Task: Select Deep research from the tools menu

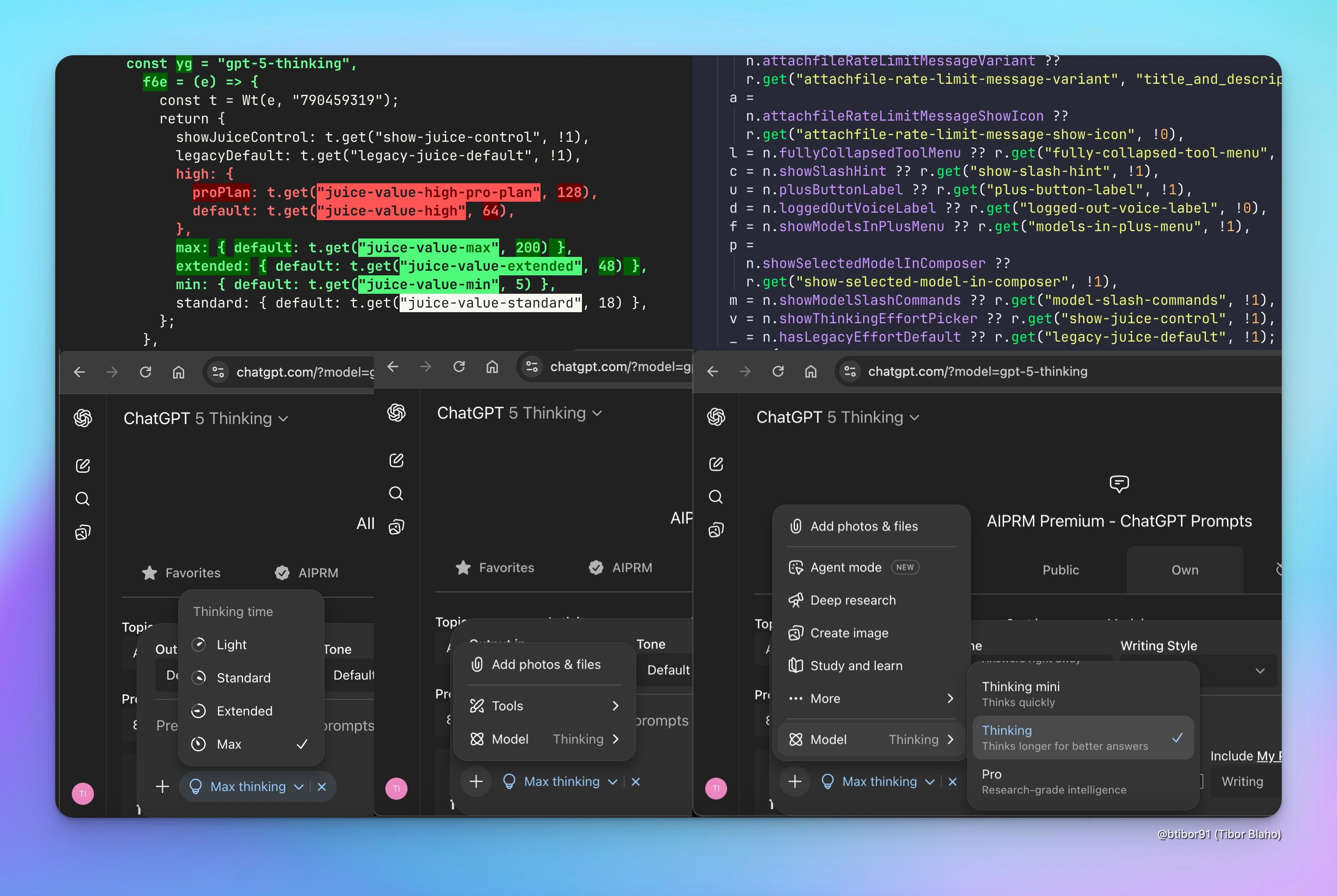Action: tap(853, 600)
